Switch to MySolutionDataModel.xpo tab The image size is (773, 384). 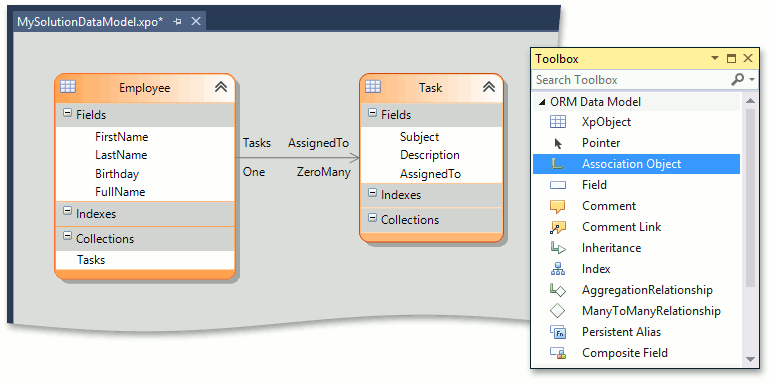point(90,22)
